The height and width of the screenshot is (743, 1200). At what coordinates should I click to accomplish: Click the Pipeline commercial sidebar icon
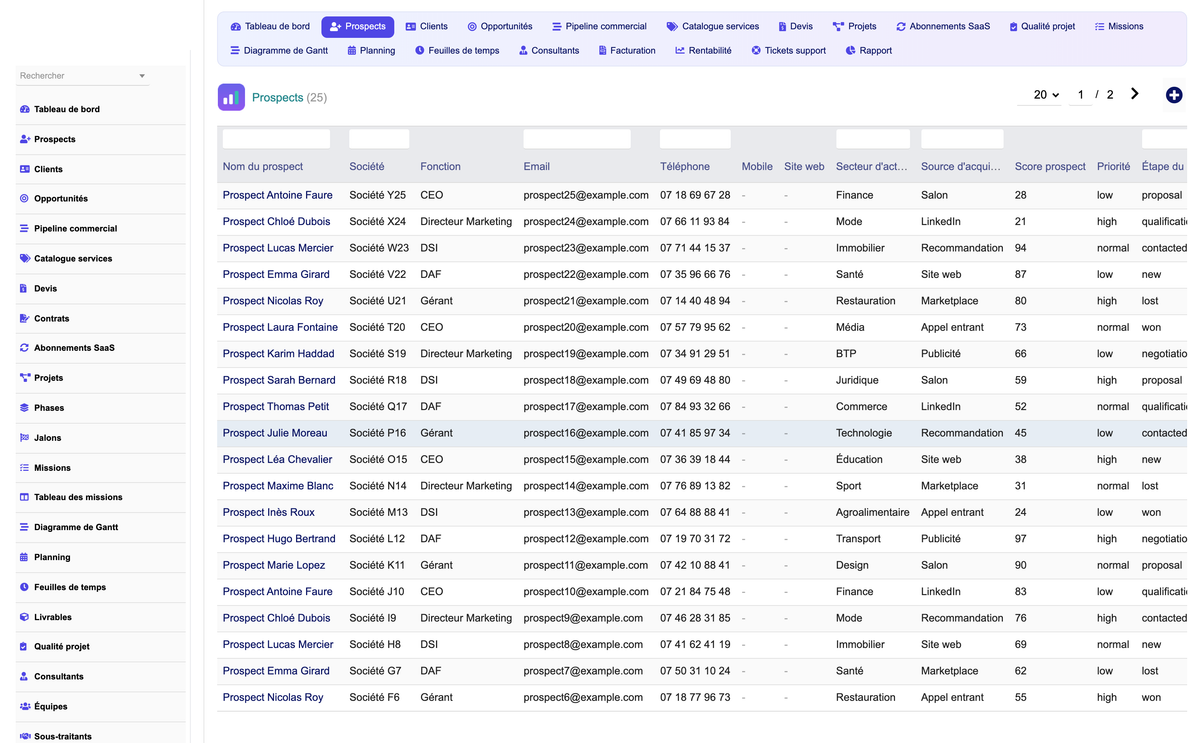click(x=25, y=228)
